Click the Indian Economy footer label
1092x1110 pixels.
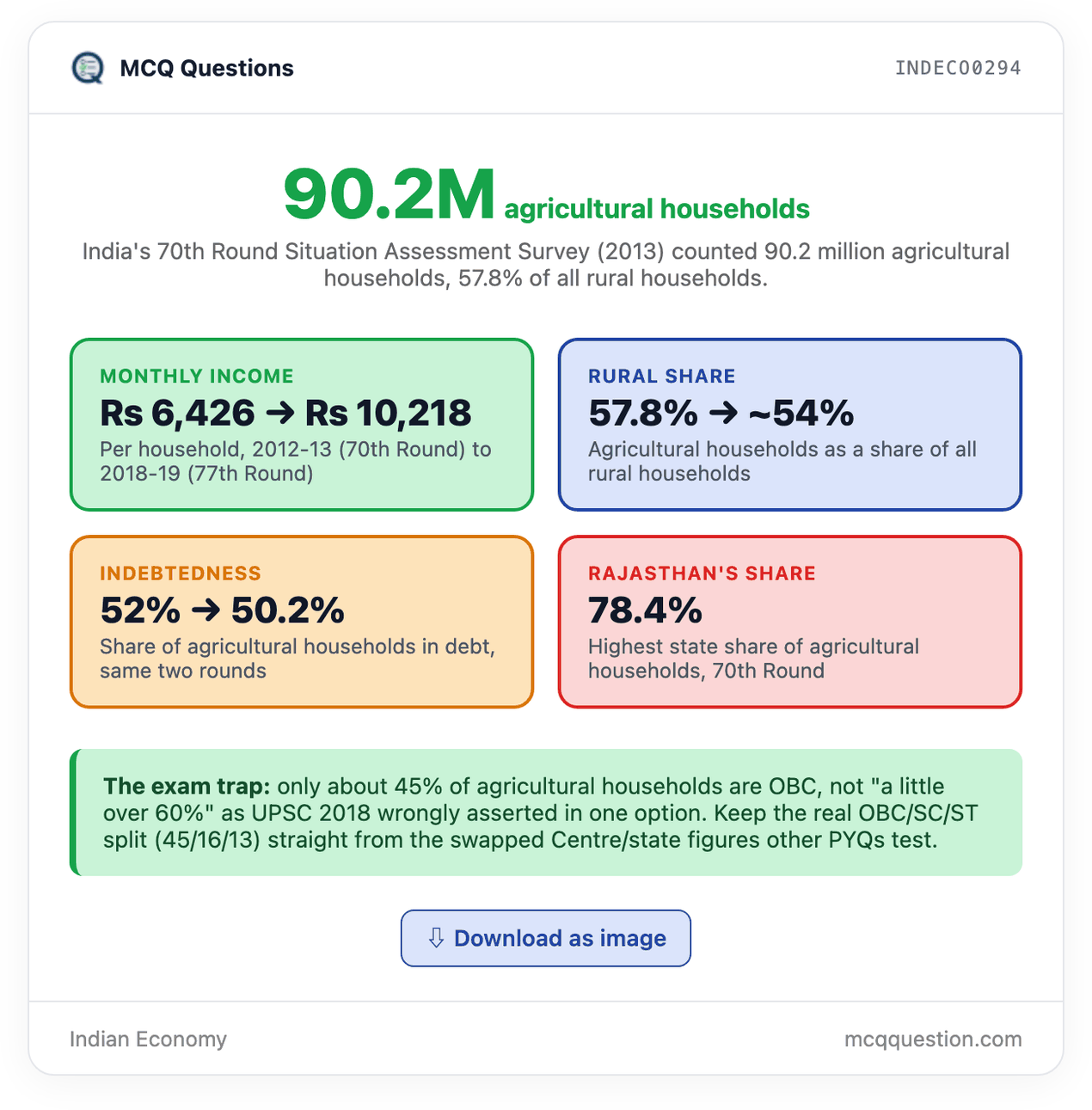point(148,1039)
